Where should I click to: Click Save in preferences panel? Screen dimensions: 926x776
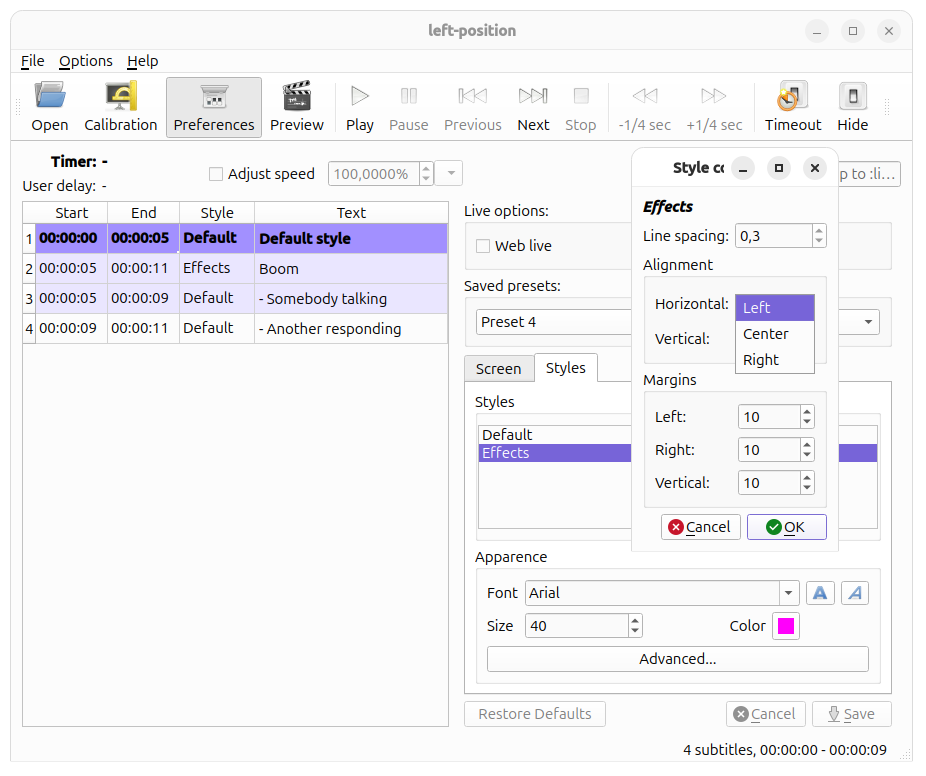(x=852, y=714)
